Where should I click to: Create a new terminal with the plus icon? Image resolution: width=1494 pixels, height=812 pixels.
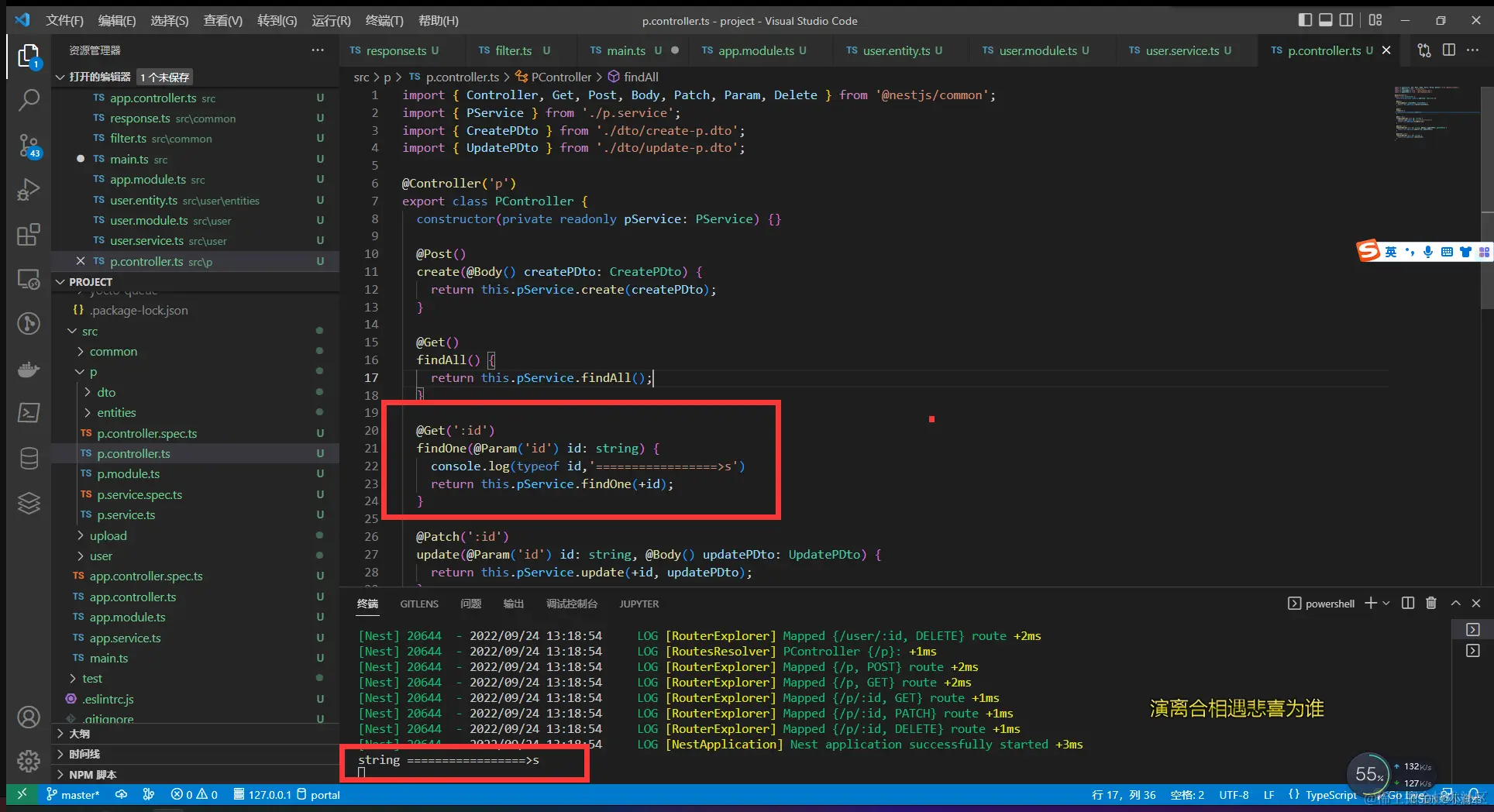tap(1370, 604)
